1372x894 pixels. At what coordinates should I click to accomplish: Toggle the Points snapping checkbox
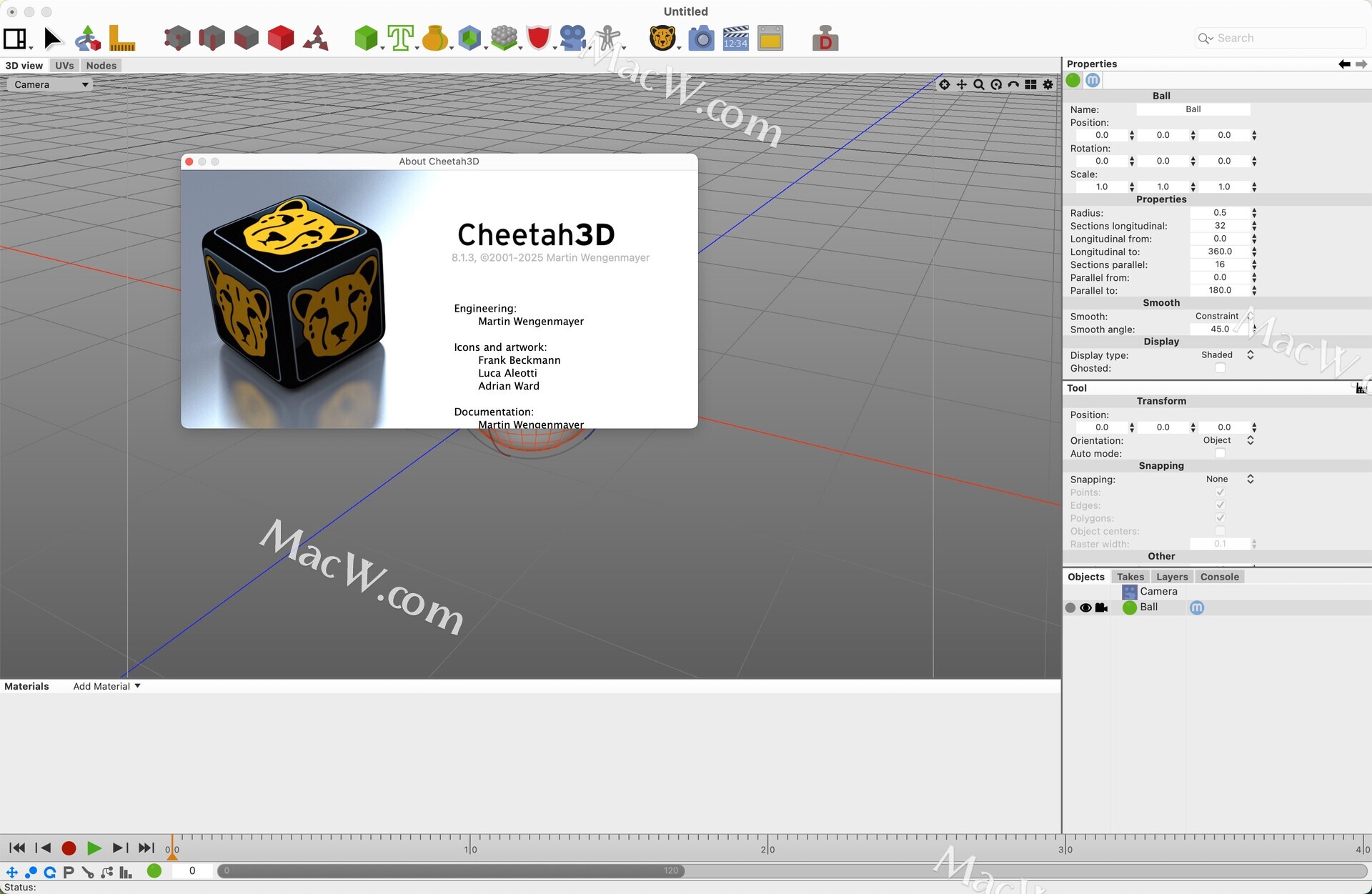pyautogui.click(x=1220, y=492)
